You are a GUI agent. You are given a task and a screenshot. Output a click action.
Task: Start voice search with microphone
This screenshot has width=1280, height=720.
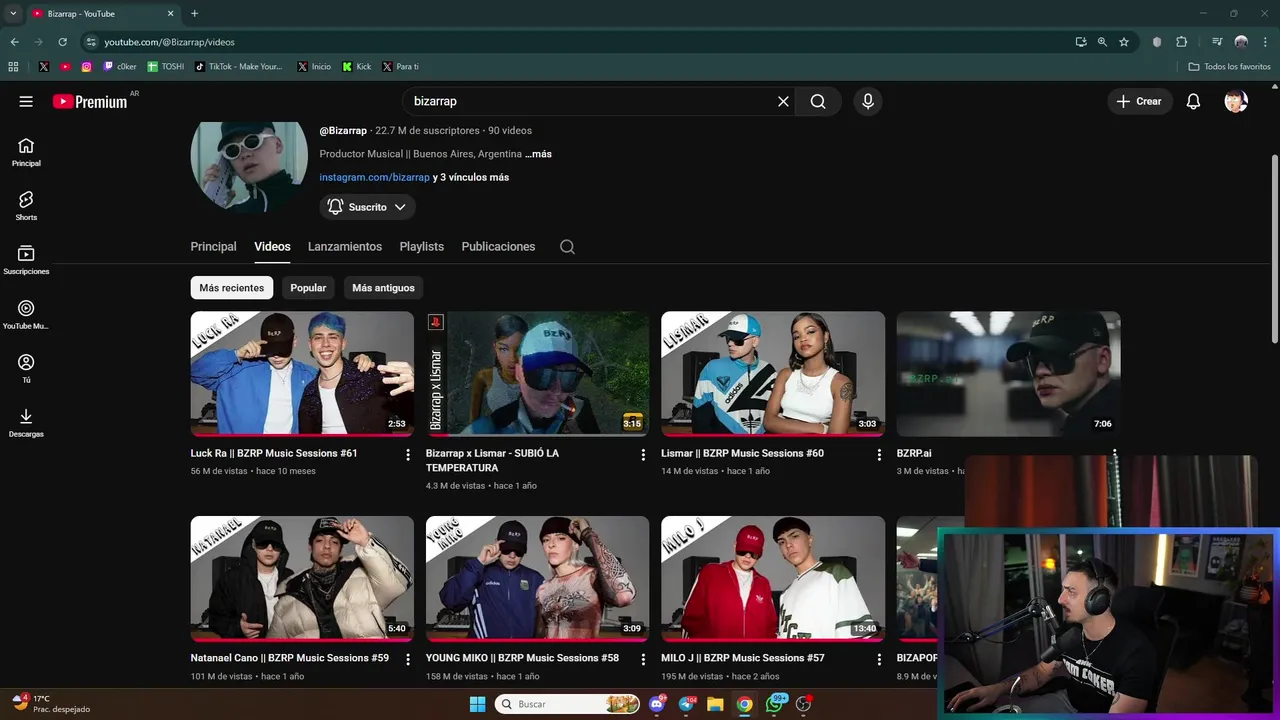click(868, 101)
